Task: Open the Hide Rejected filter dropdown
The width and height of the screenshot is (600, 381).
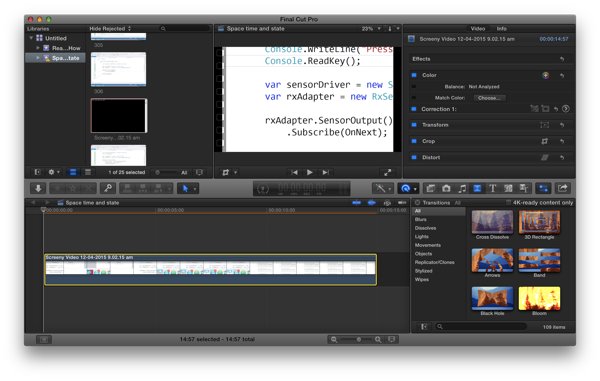Action: [110, 29]
